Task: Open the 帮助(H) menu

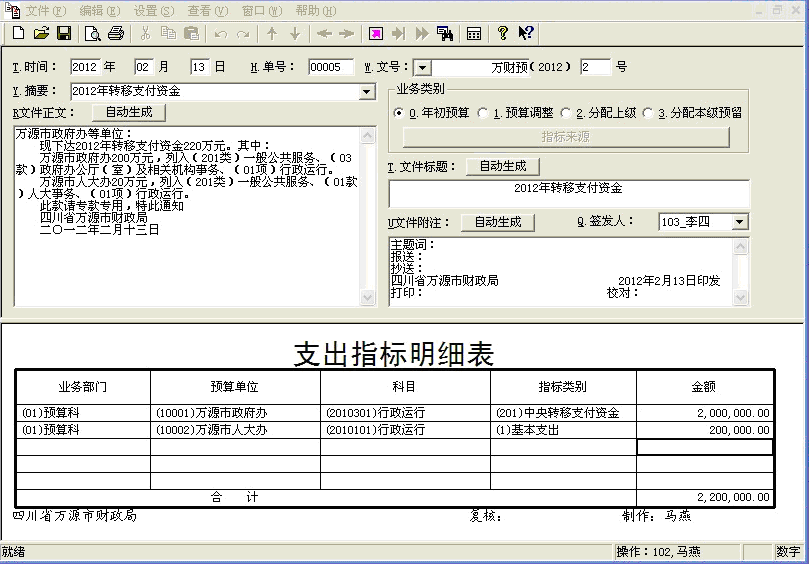Action: [316, 10]
